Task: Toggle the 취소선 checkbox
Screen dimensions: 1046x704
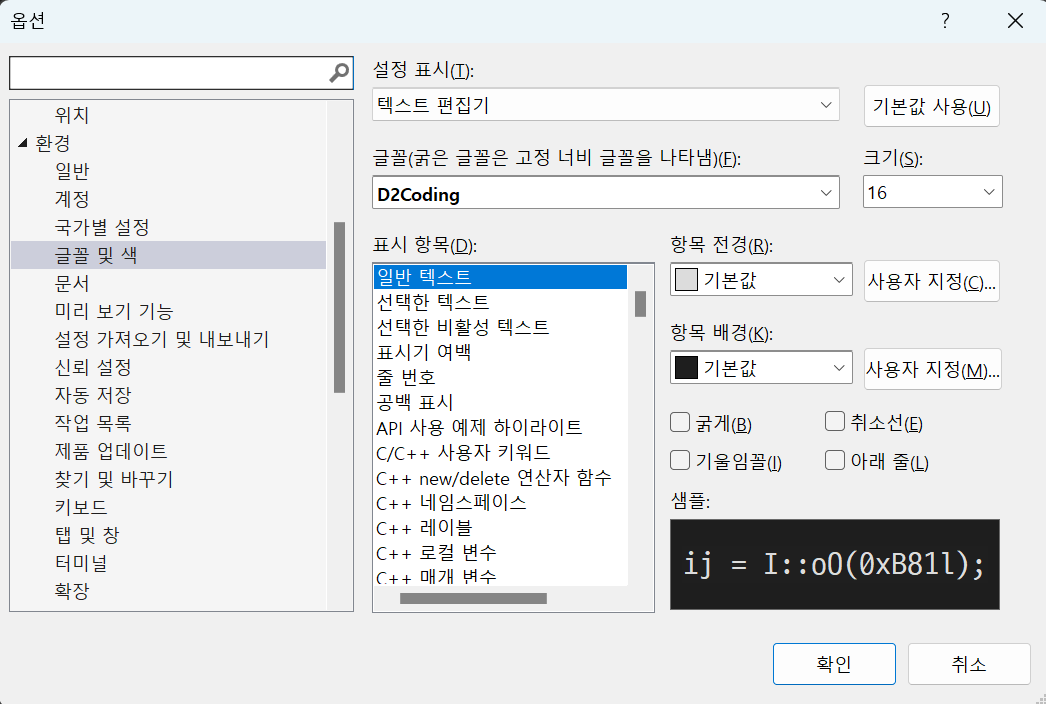Action: point(835,422)
